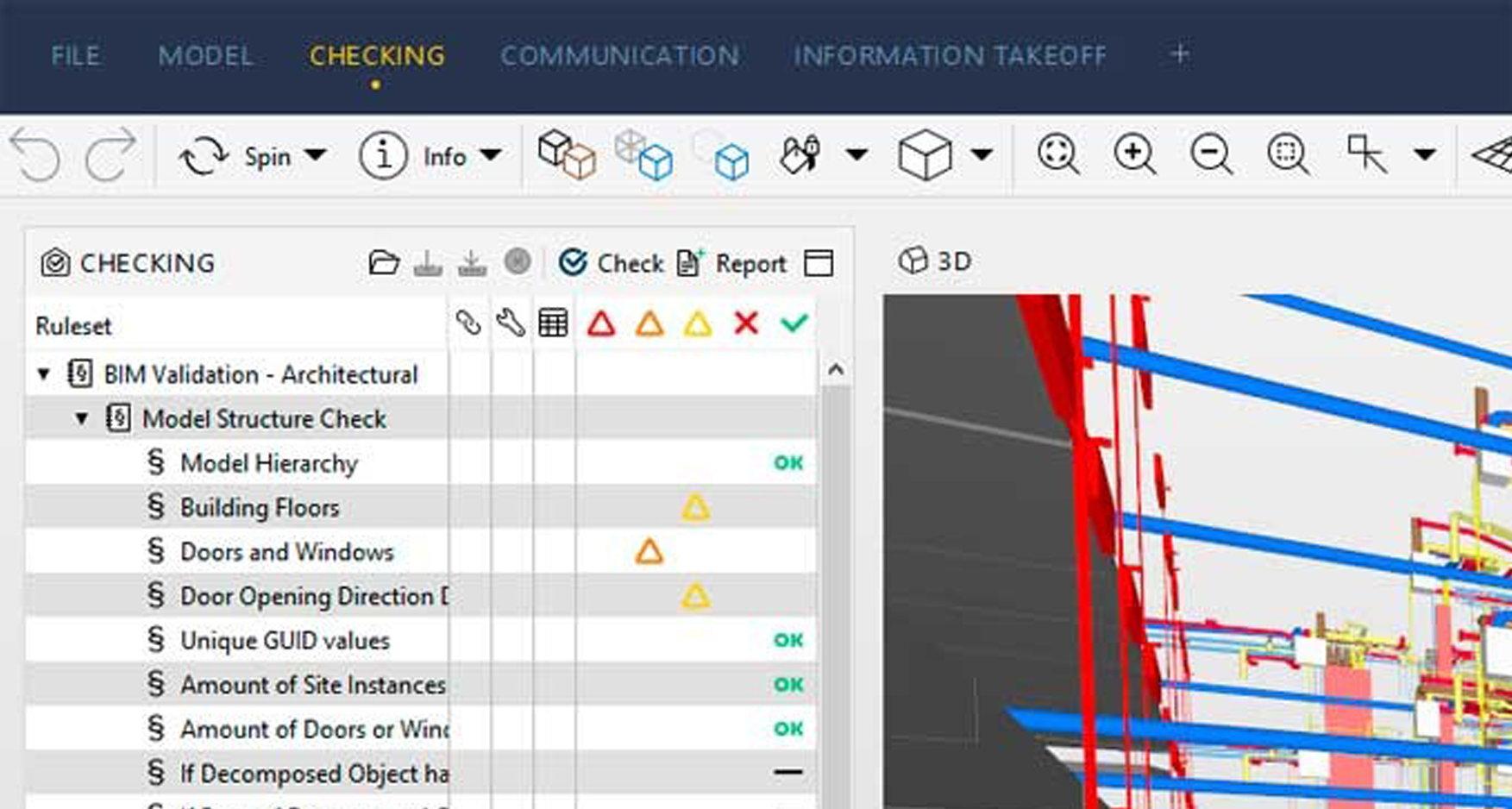This screenshot has width=1512, height=809.
Task: Toggle the accepted green checkmark filter
Action: (x=794, y=324)
